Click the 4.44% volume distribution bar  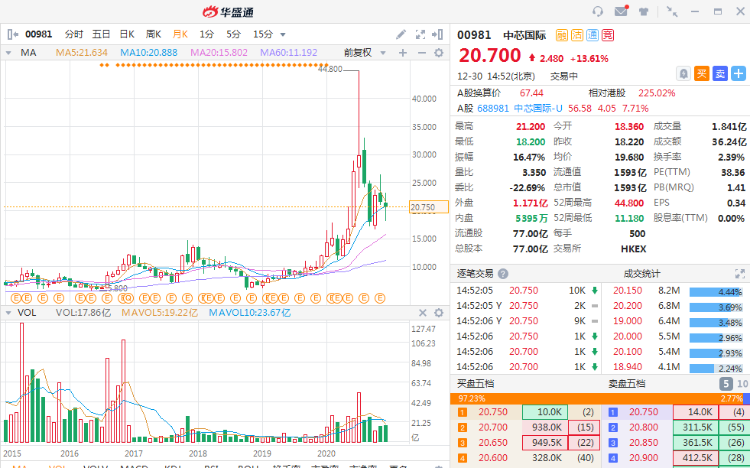(716, 291)
